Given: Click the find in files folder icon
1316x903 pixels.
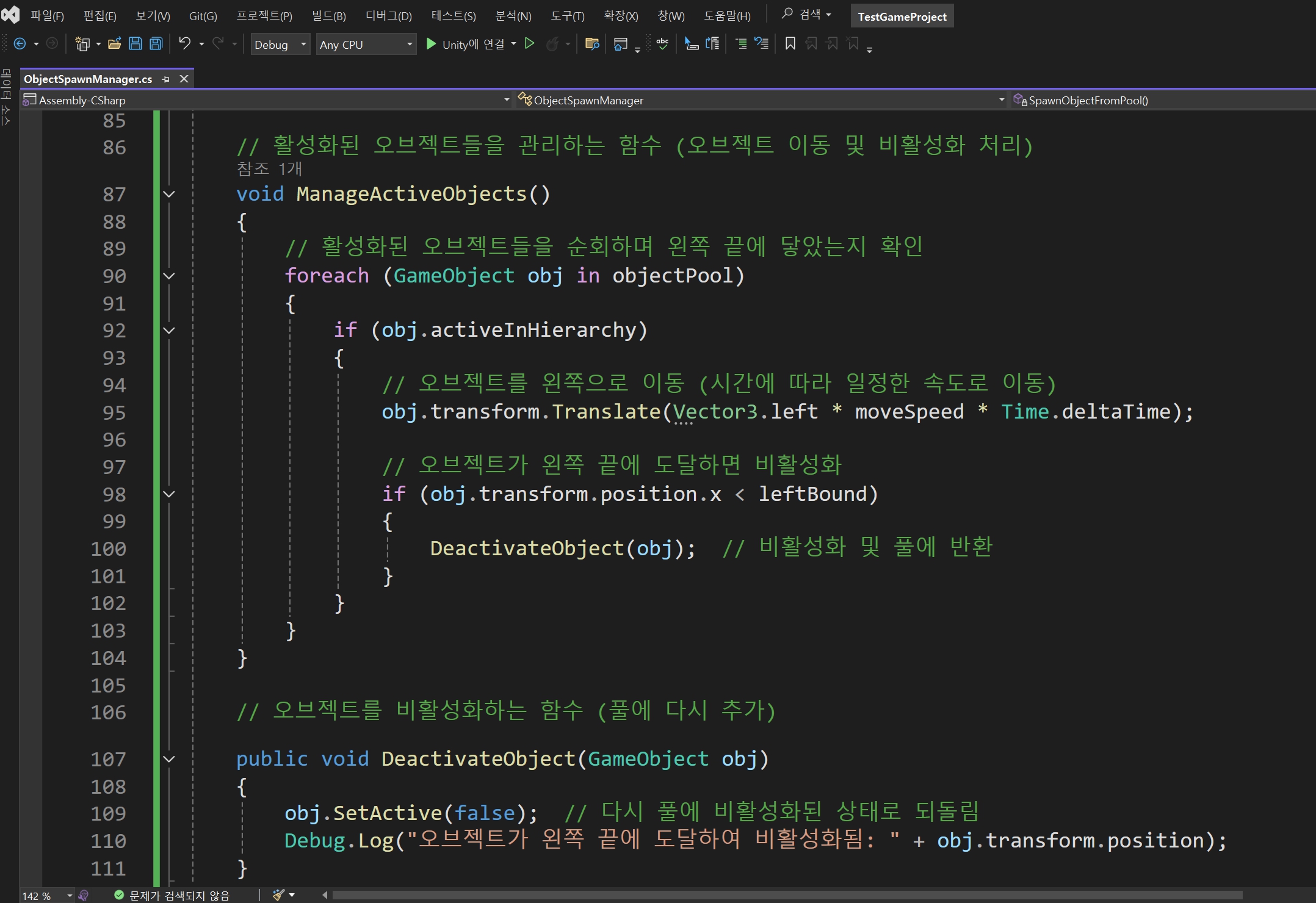Looking at the screenshot, I should [591, 44].
